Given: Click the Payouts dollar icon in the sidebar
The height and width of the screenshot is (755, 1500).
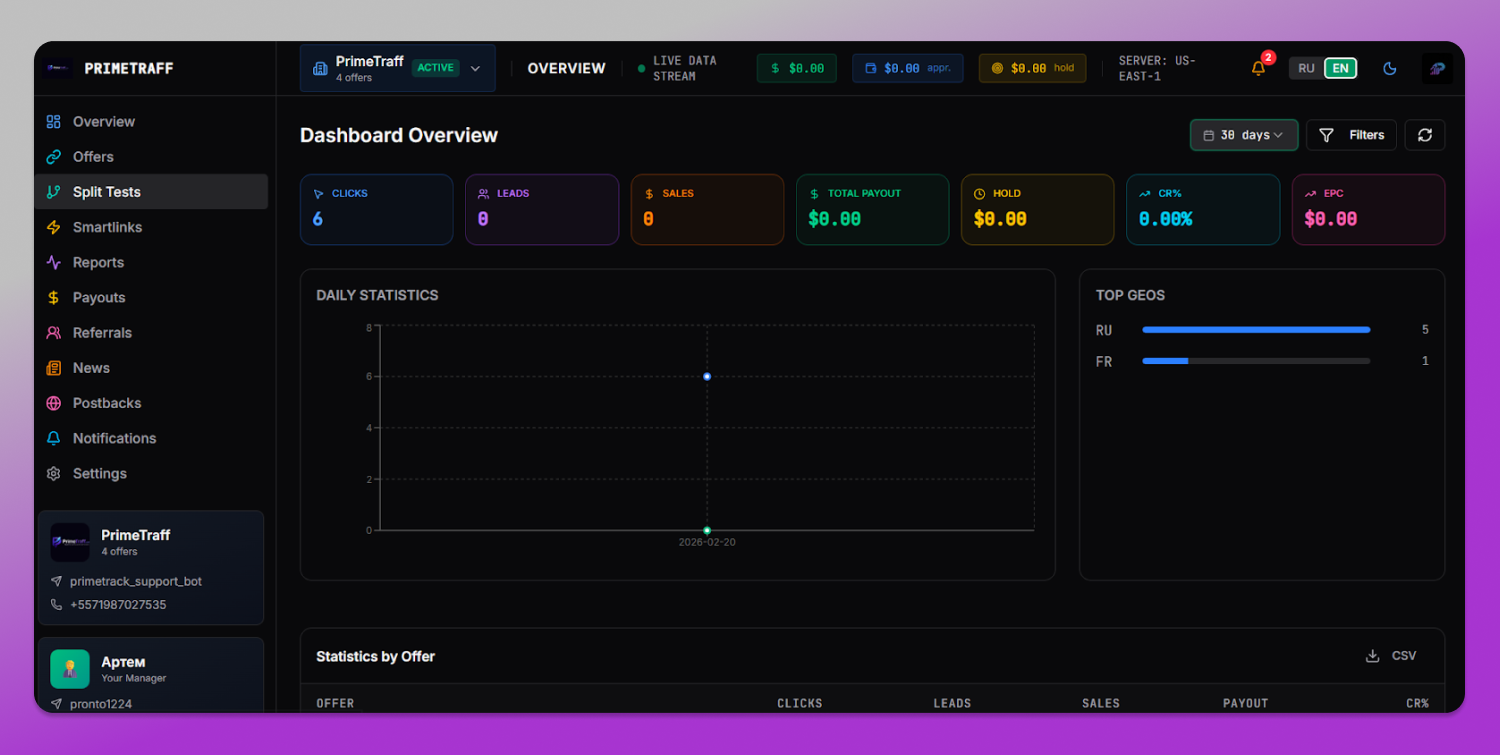Looking at the screenshot, I should (x=54, y=297).
